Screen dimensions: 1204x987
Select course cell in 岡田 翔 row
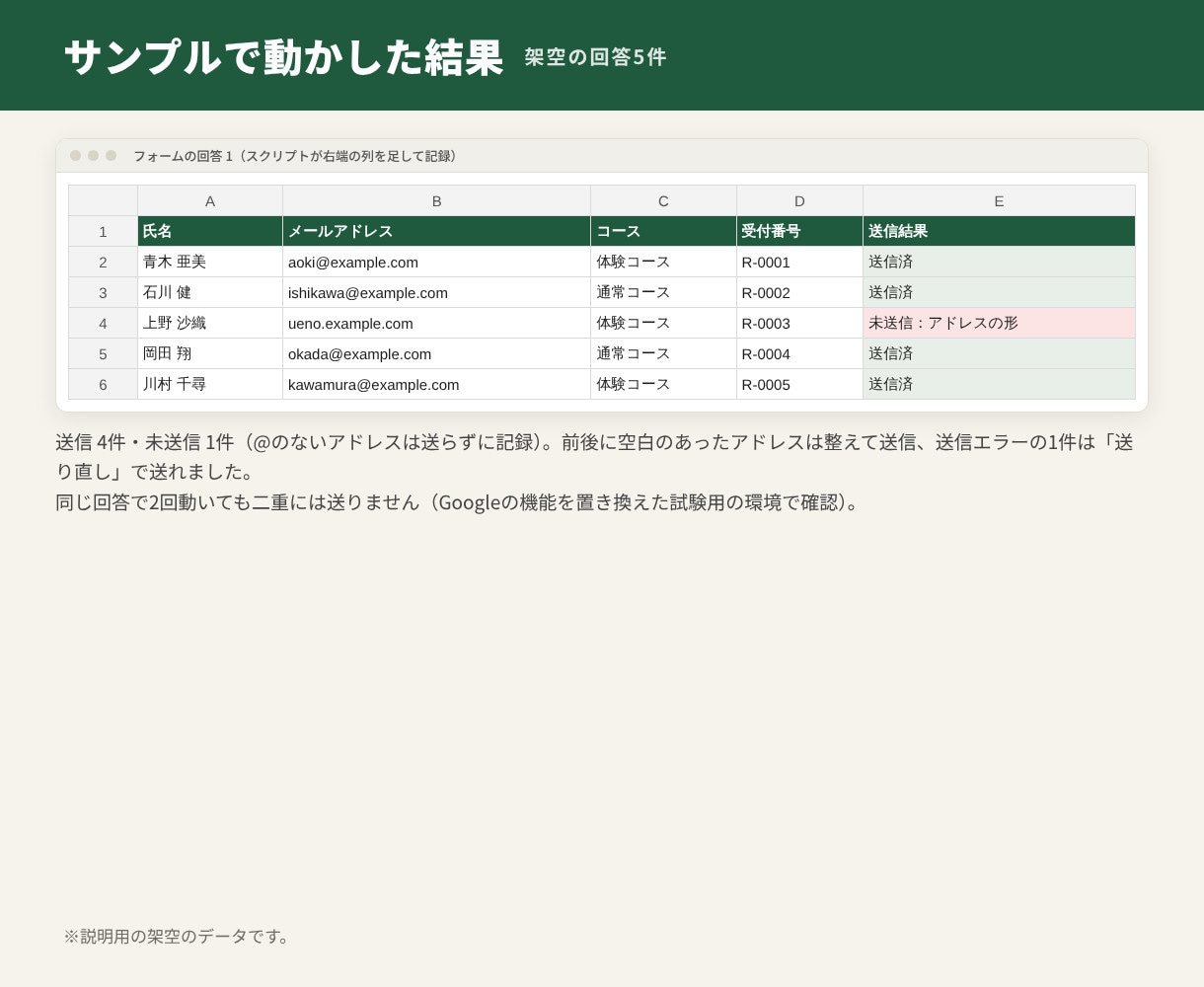(x=664, y=353)
